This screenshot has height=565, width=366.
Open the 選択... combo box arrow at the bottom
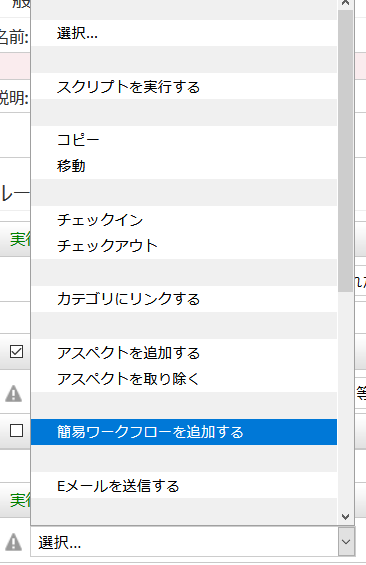click(x=346, y=542)
